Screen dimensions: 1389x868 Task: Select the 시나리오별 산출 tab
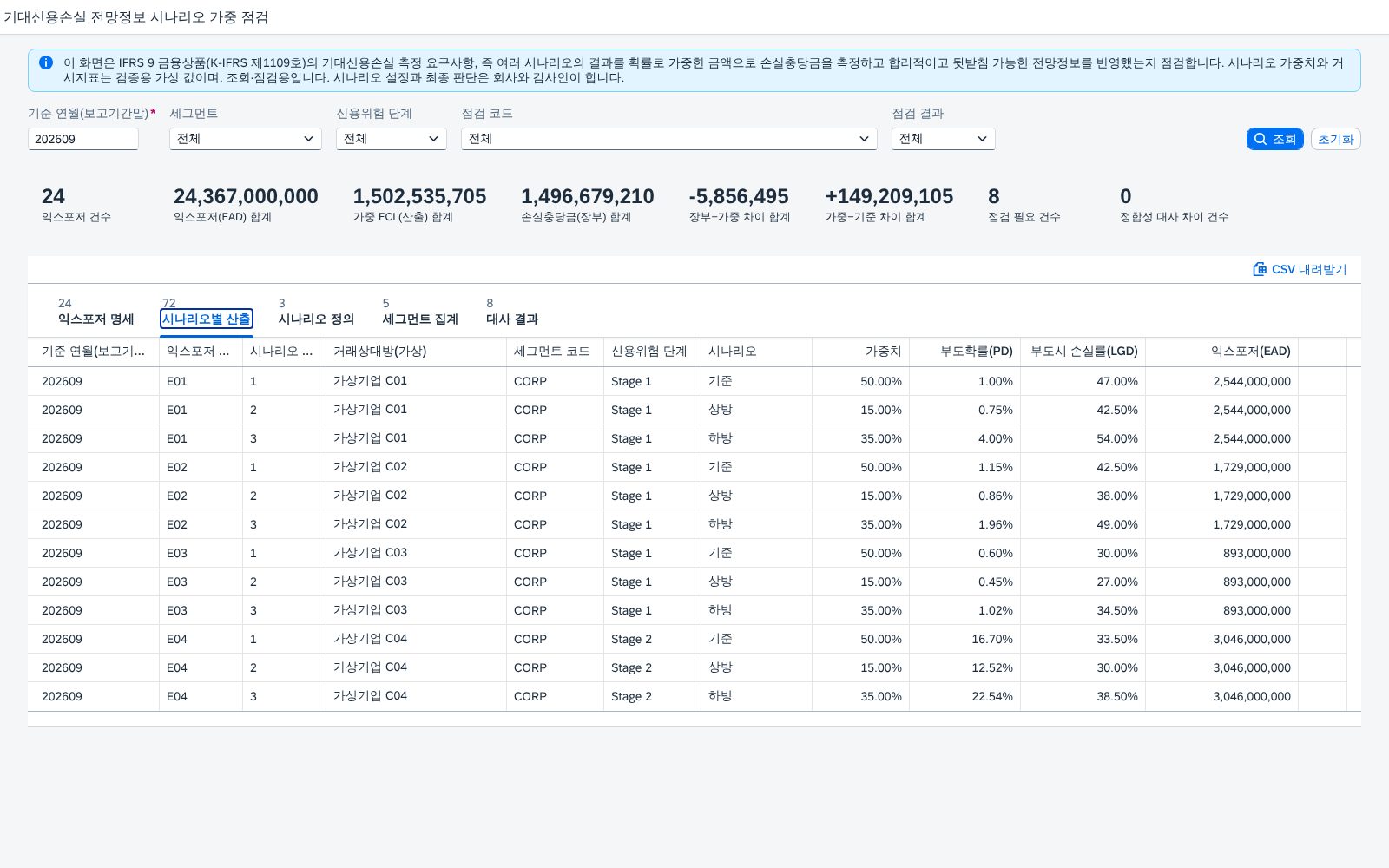click(x=207, y=319)
